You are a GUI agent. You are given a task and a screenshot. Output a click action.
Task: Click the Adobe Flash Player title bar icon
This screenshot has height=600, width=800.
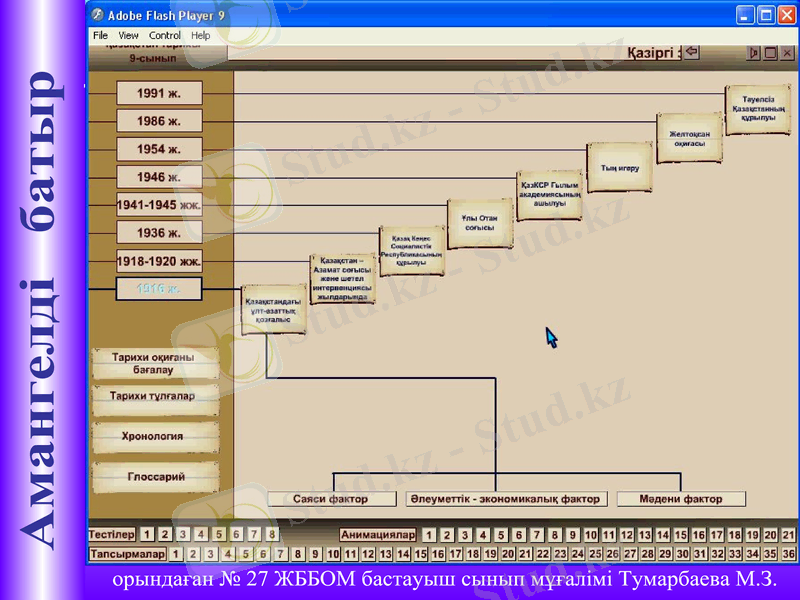point(96,15)
